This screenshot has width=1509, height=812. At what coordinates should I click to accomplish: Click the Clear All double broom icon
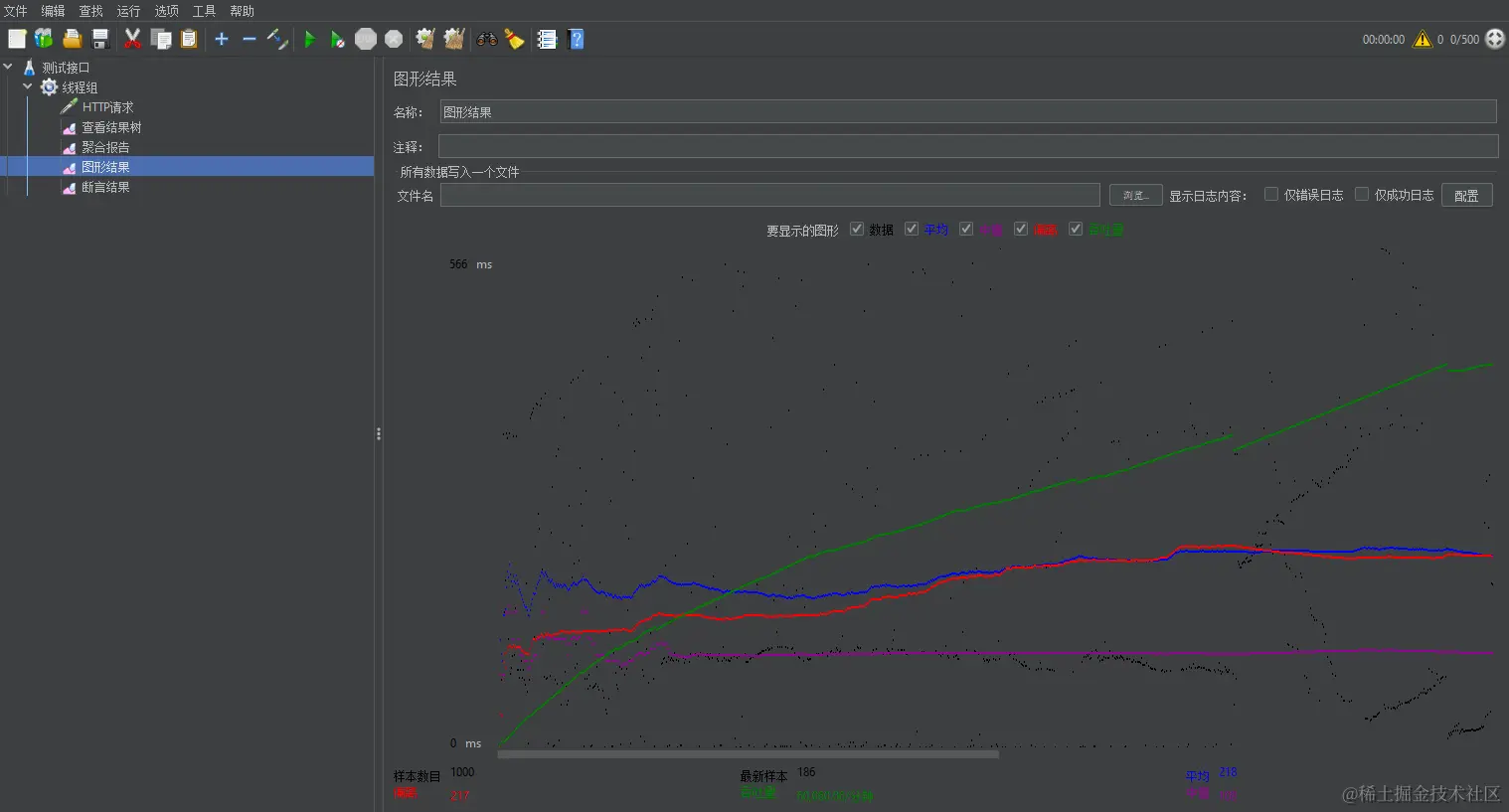coord(454,39)
